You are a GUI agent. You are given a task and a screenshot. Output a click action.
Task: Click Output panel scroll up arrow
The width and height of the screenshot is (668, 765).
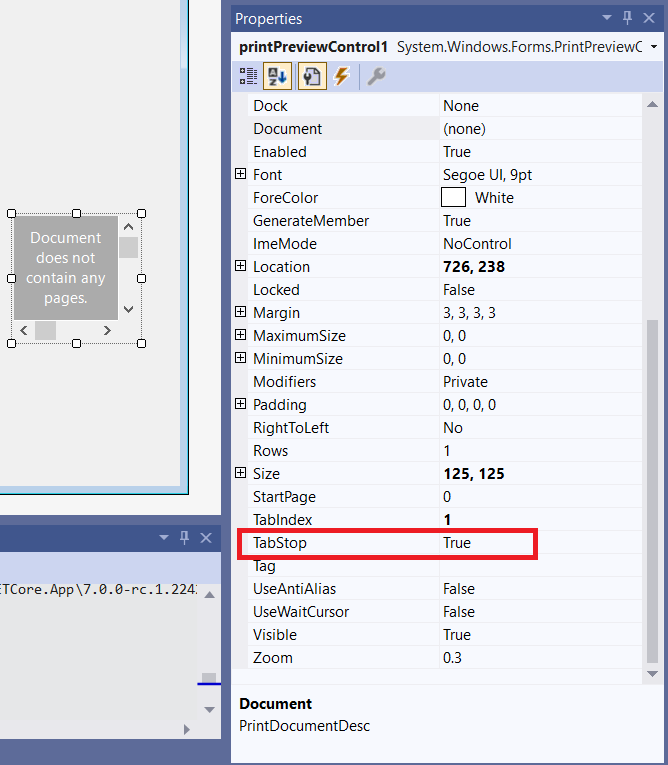tap(209, 595)
